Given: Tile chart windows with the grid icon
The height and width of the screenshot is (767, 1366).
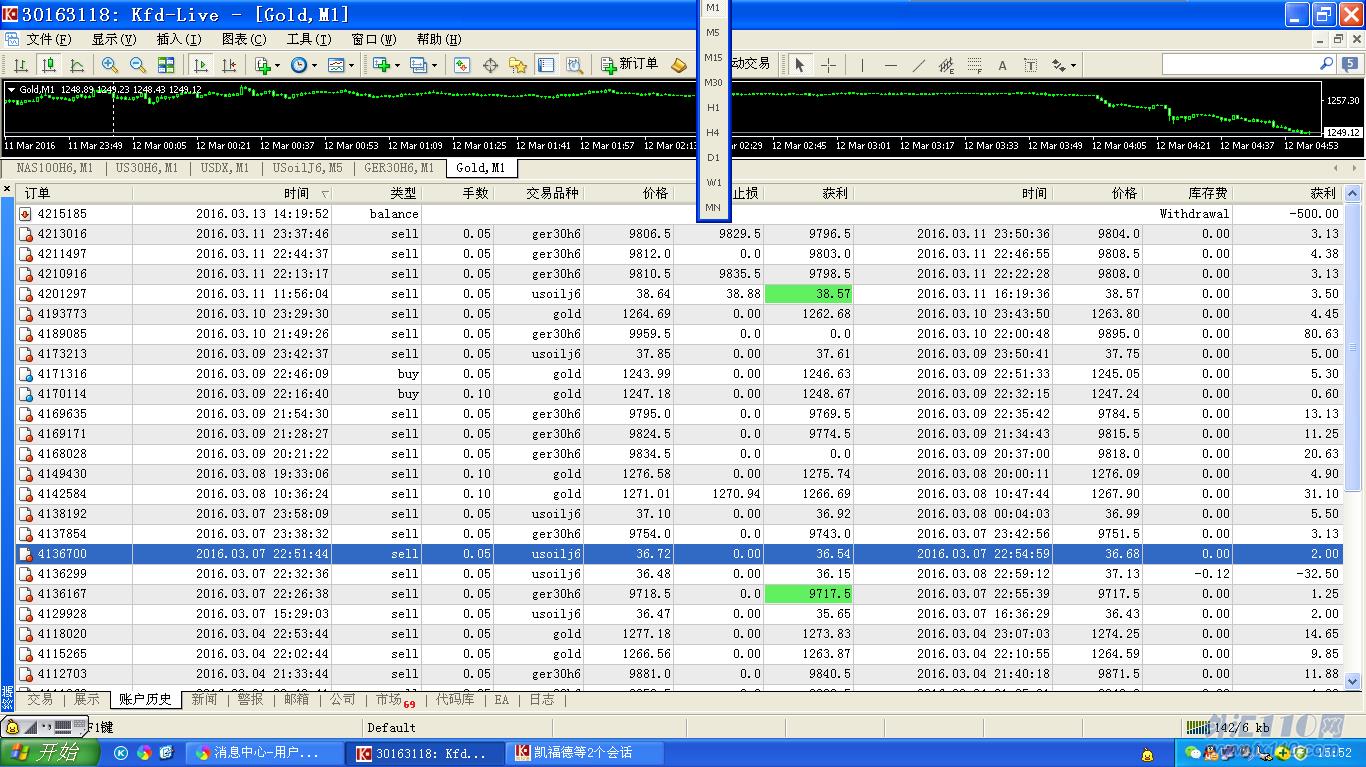Looking at the screenshot, I should (166, 65).
